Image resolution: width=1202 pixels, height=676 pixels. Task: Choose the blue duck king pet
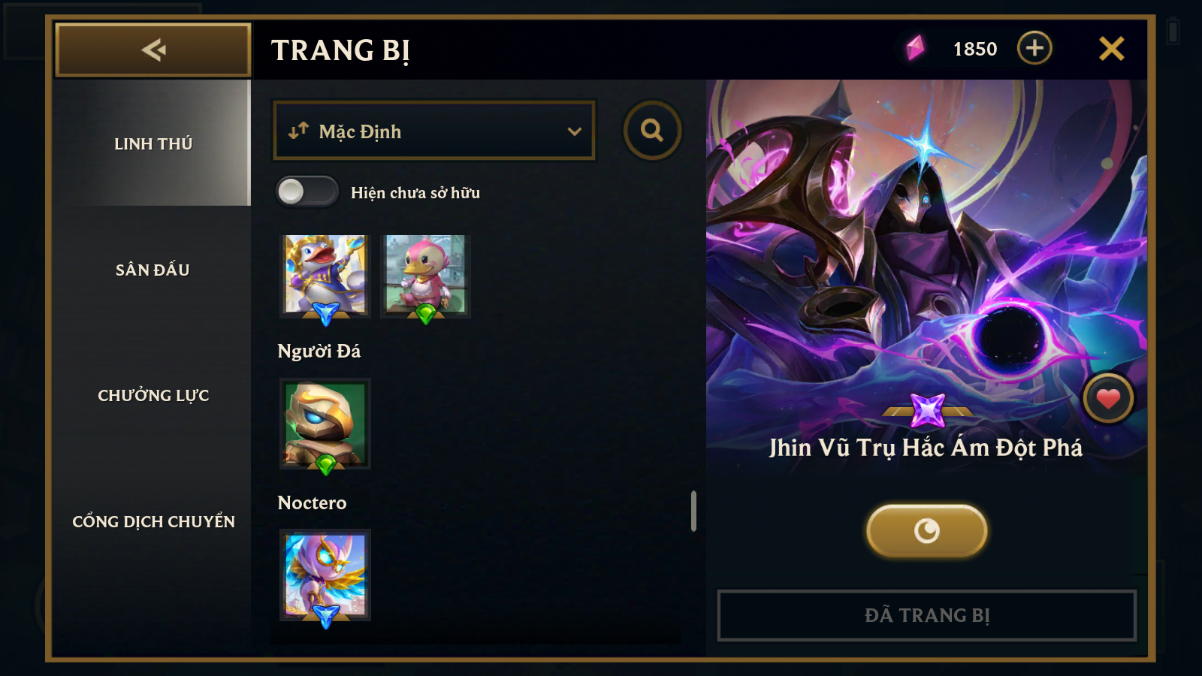pos(325,277)
